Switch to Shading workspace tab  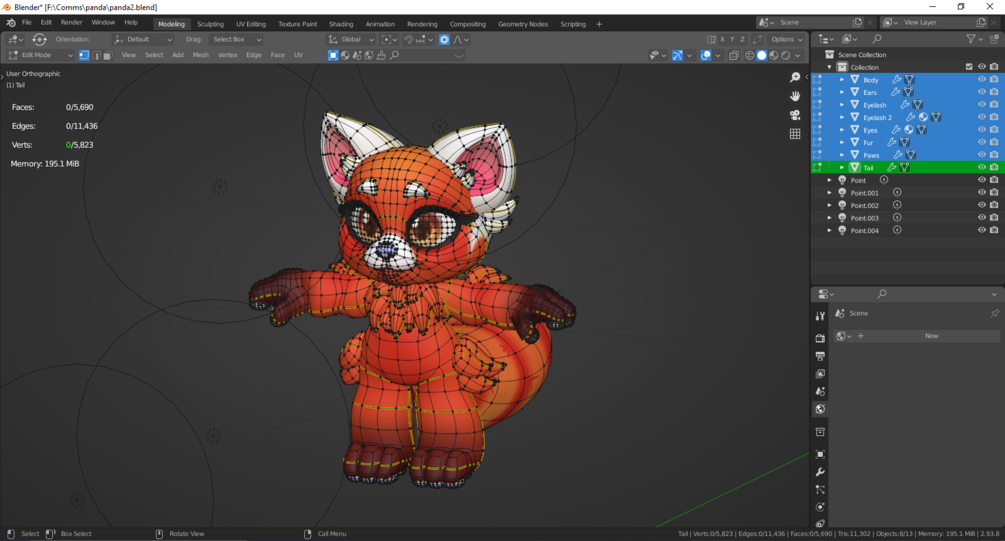pyautogui.click(x=341, y=24)
